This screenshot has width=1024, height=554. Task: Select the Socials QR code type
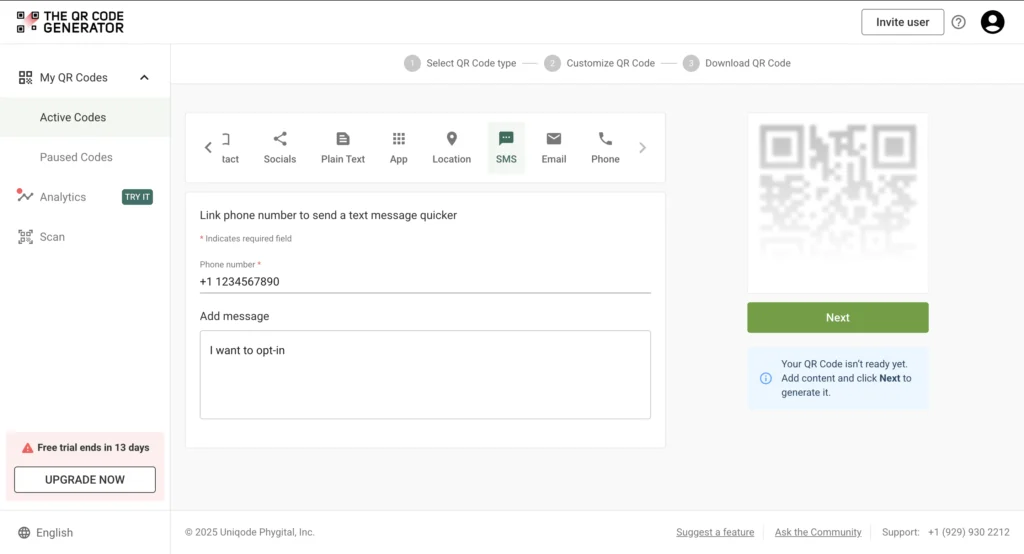[280, 147]
